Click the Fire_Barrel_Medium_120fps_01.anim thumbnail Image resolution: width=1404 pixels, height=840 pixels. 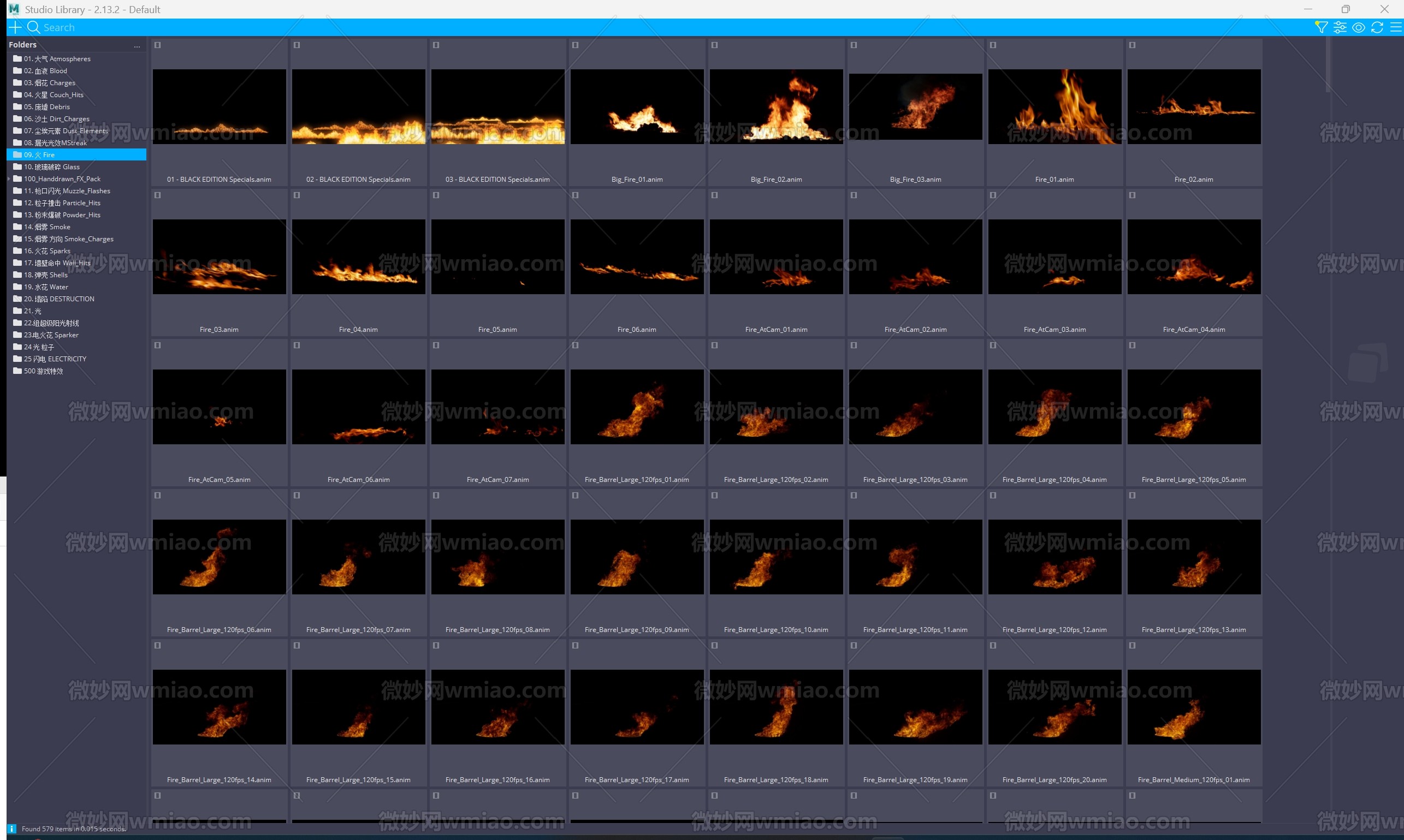pyautogui.click(x=1194, y=706)
